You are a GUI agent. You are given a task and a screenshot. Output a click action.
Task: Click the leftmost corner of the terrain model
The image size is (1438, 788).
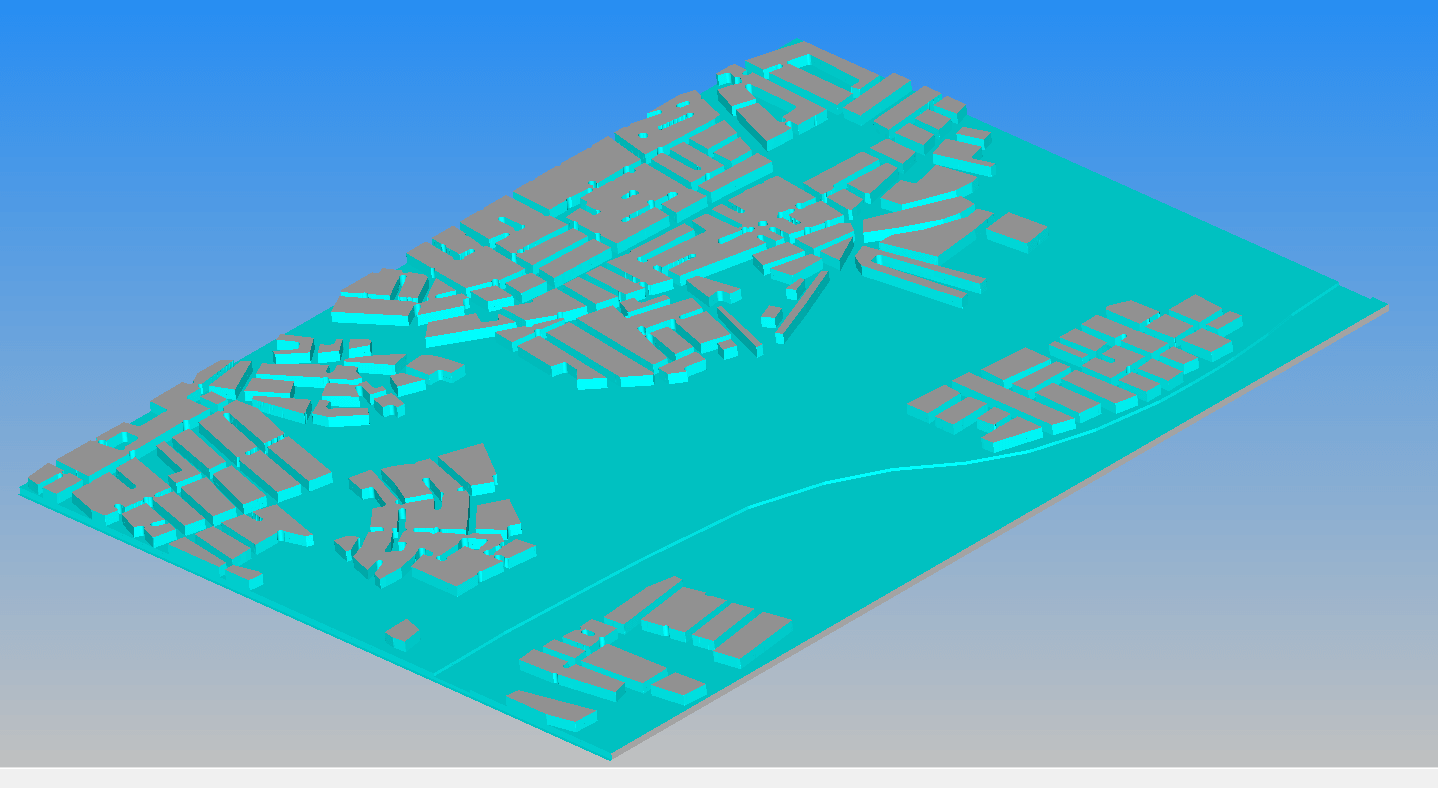pos(22,490)
